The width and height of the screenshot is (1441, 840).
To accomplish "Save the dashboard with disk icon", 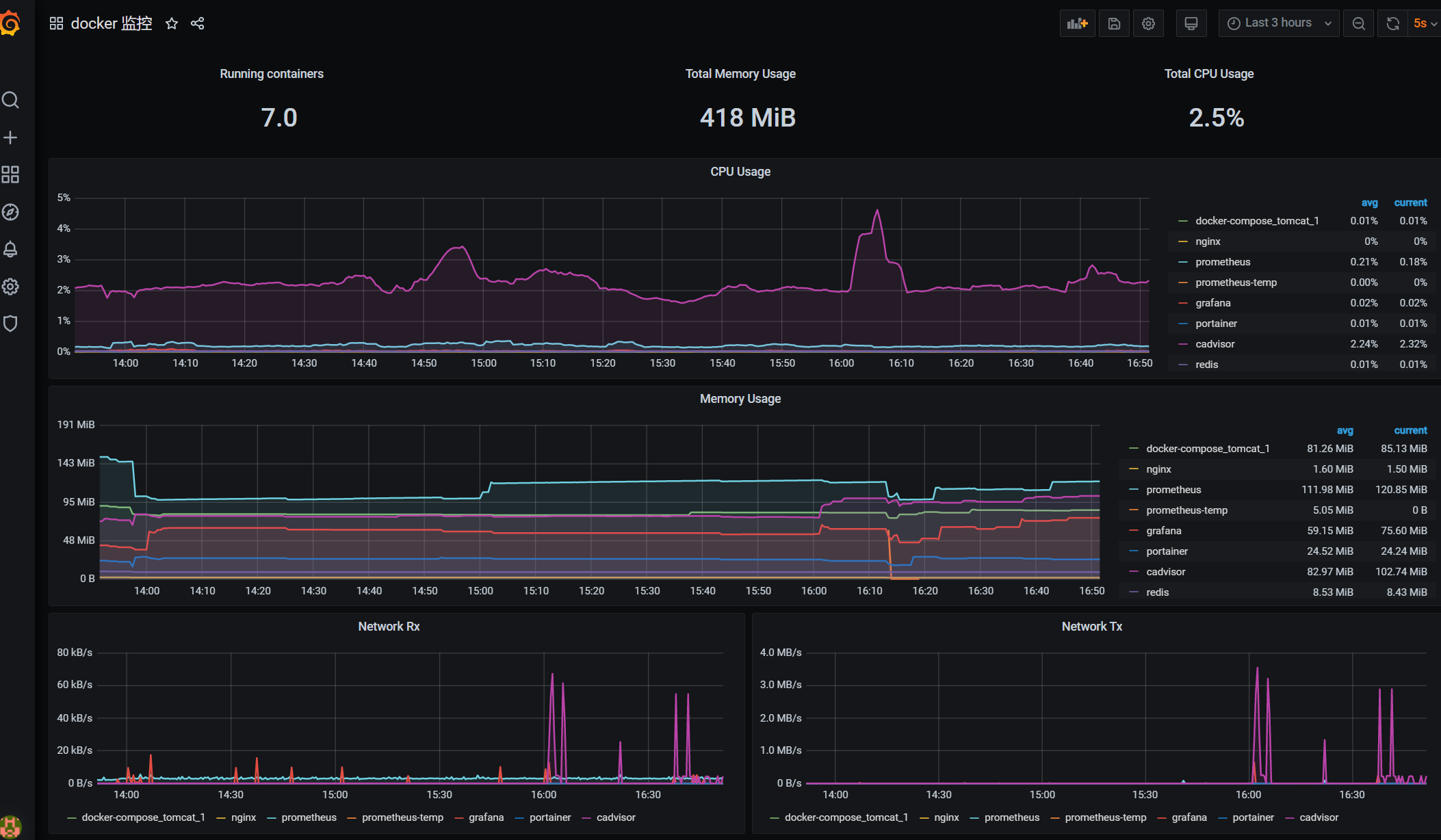I will (x=1114, y=23).
